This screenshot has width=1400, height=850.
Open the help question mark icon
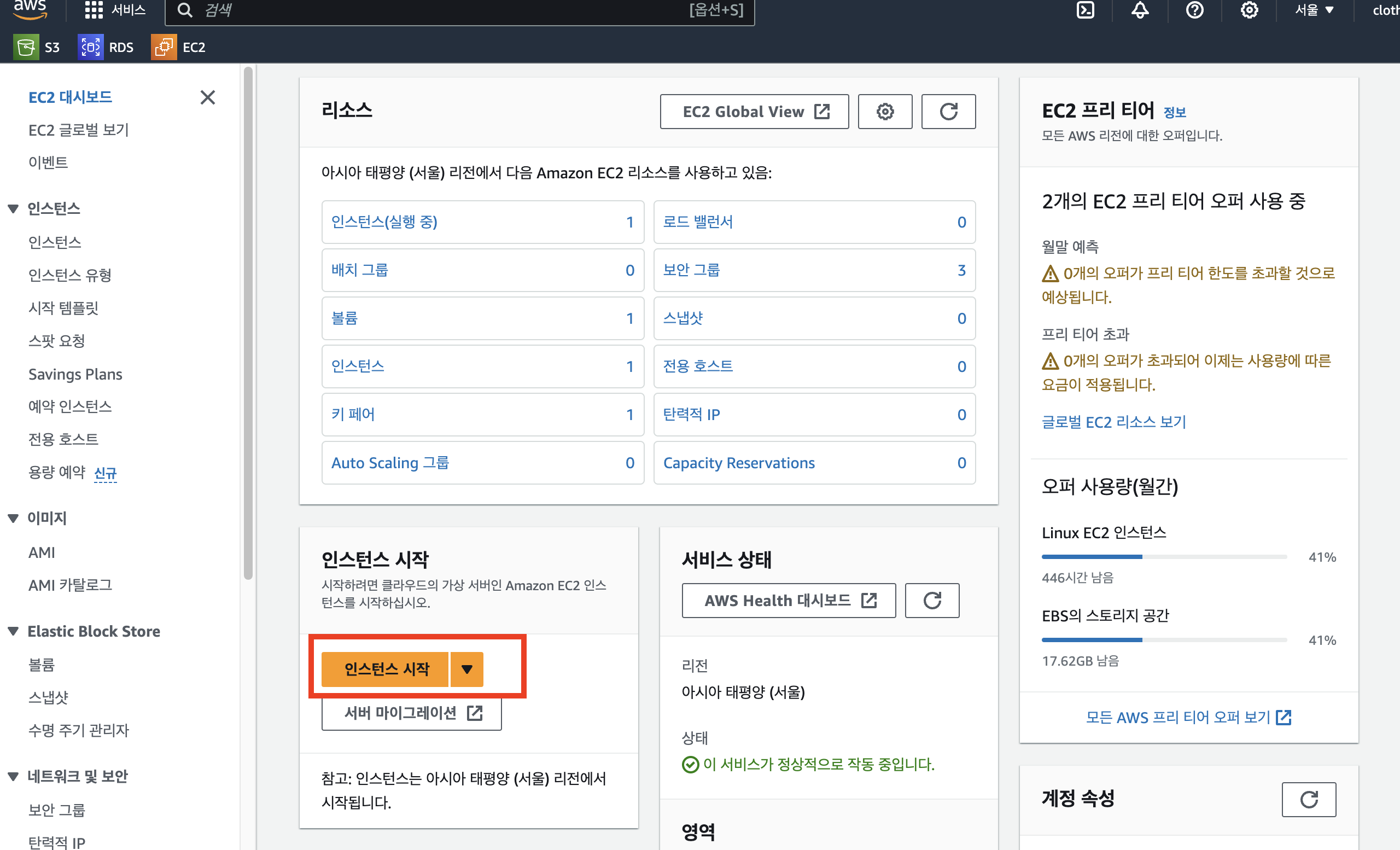pyautogui.click(x=1194, y=10)
